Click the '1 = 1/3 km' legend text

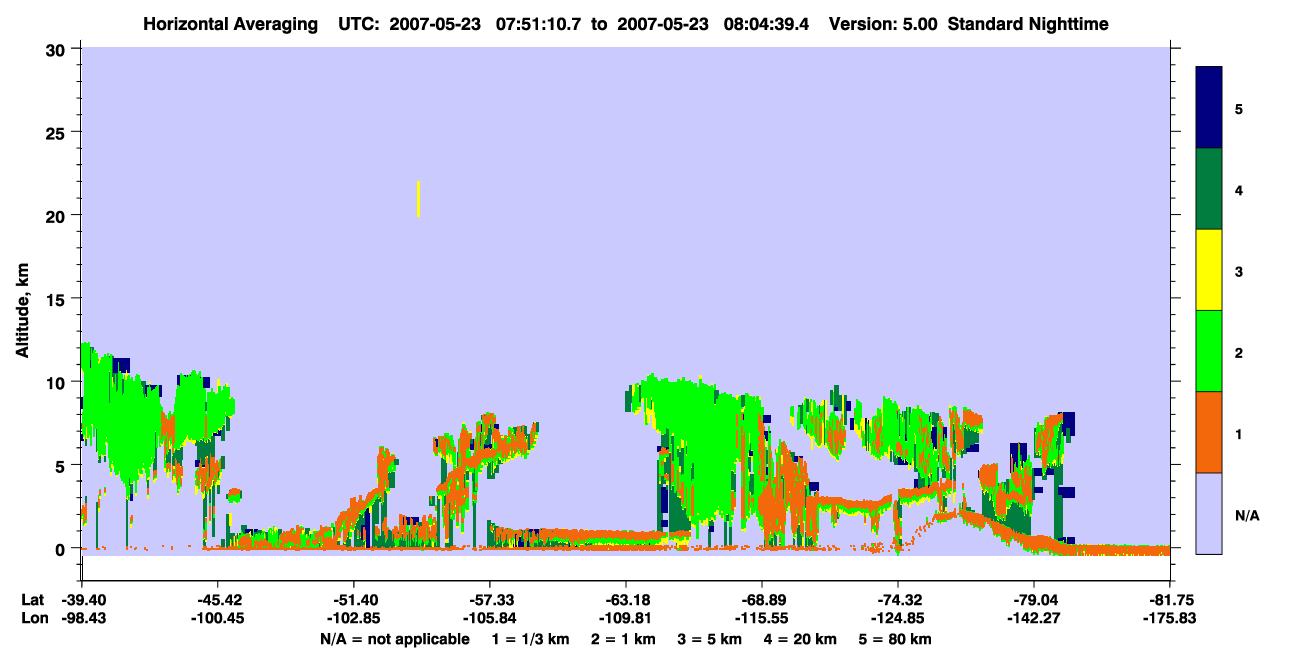tap(531, 639)
